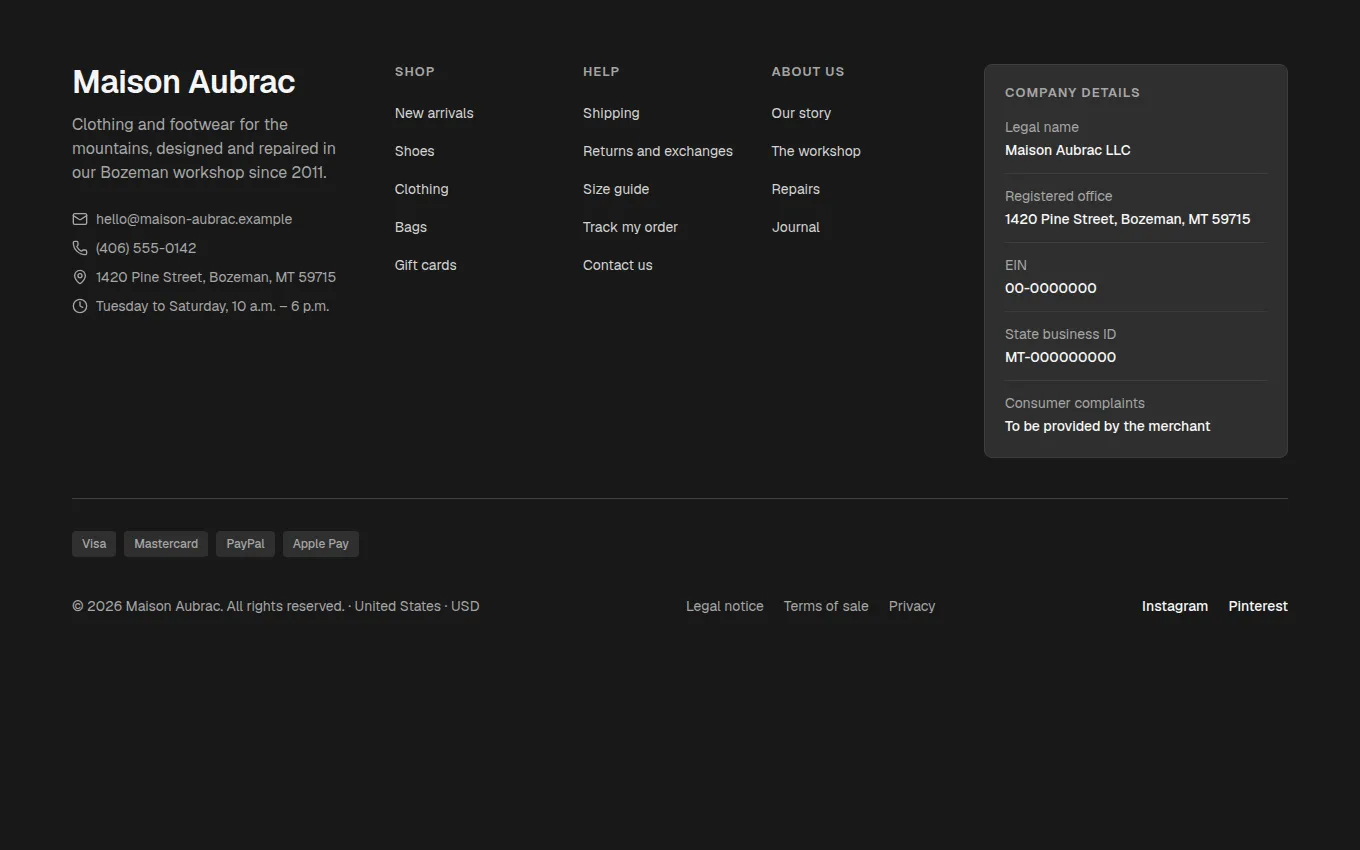The width and height of the screenshot is (1360, 850).
Task: Click the registered office address in Company Details
Action: coord(1128,219)
